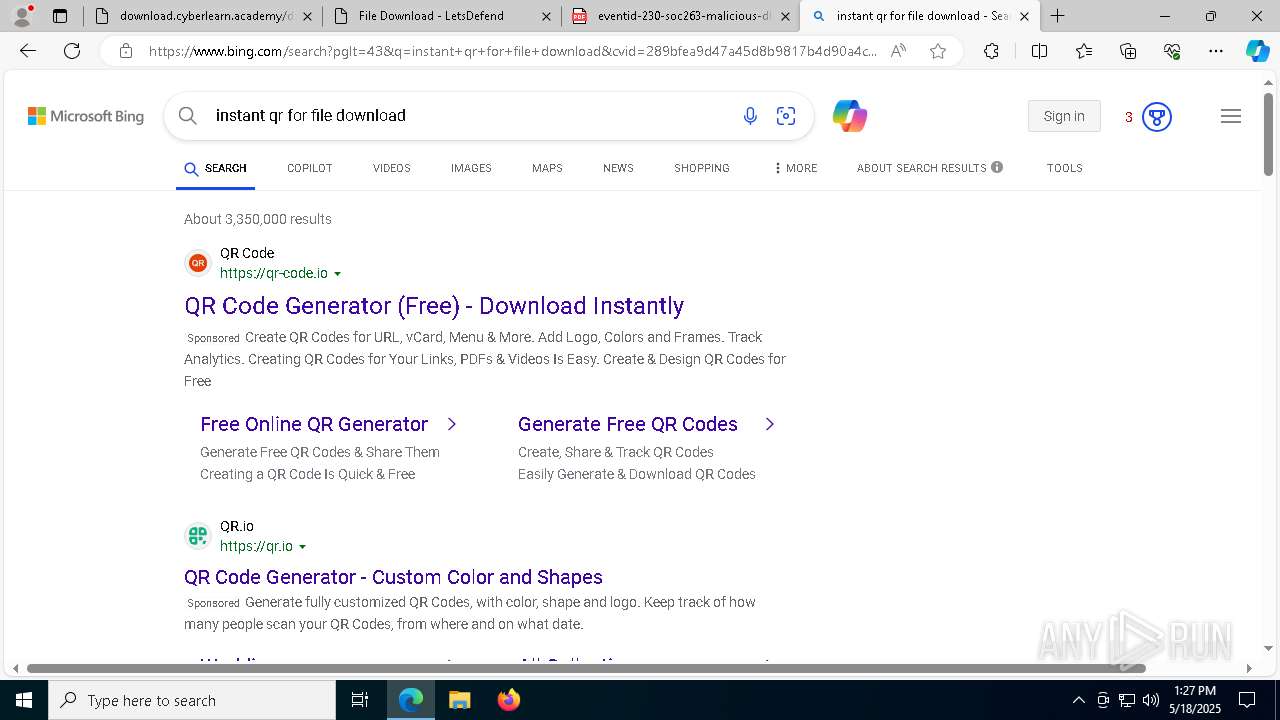Select the IMAGES search tab
The width and height of the screenshot is (1280, 720).
[471, 168]
